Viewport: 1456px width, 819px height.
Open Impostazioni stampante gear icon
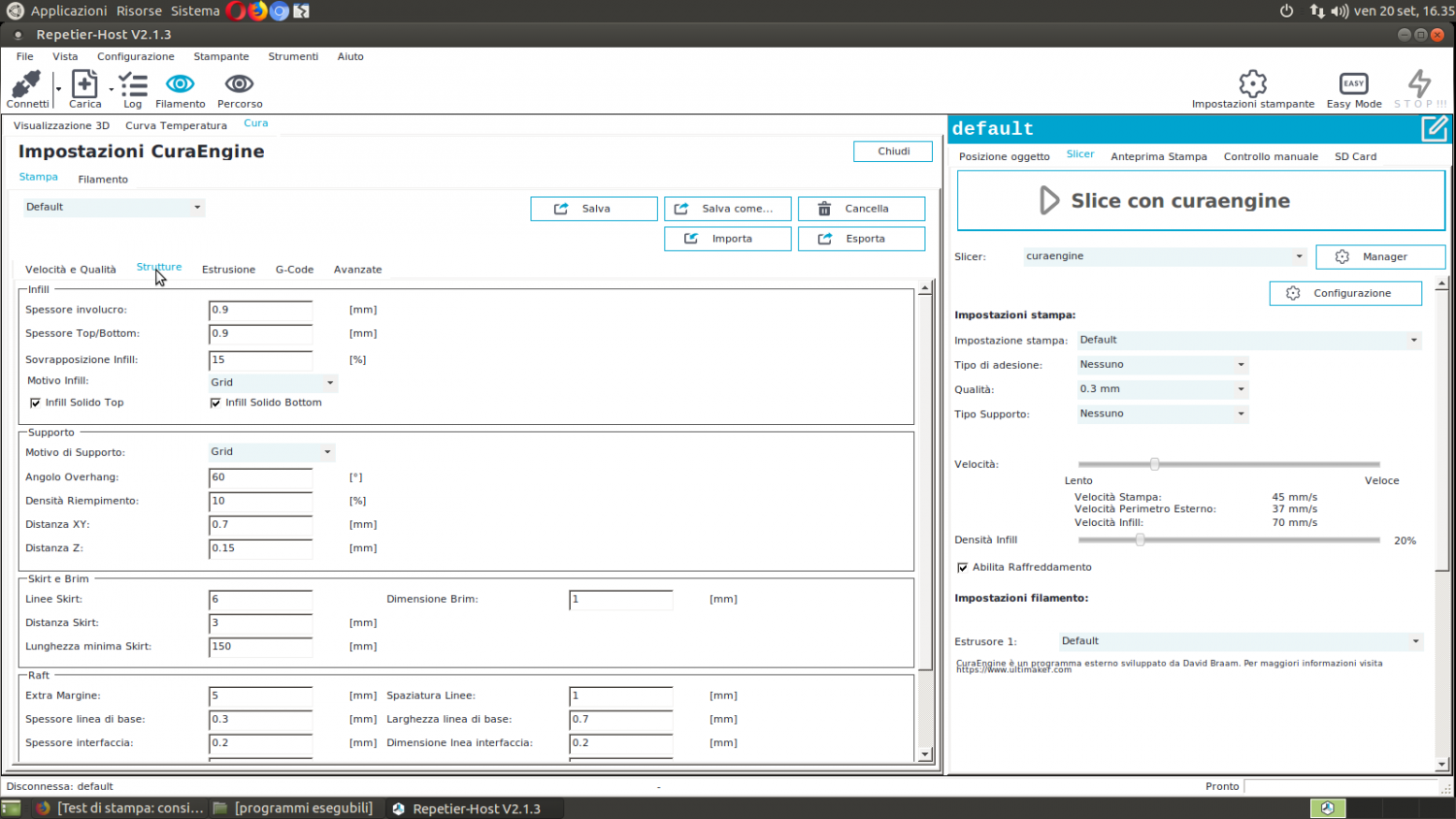(1253, 83)
